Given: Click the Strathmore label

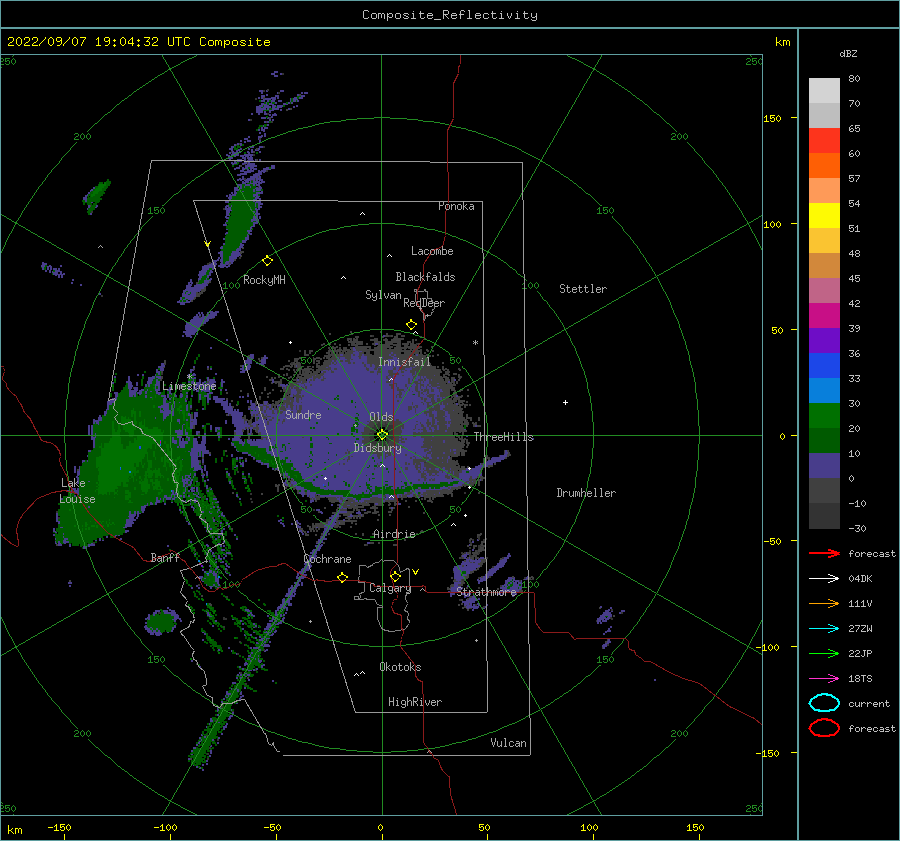Looking at the screenshot, I should click(486, 592).
